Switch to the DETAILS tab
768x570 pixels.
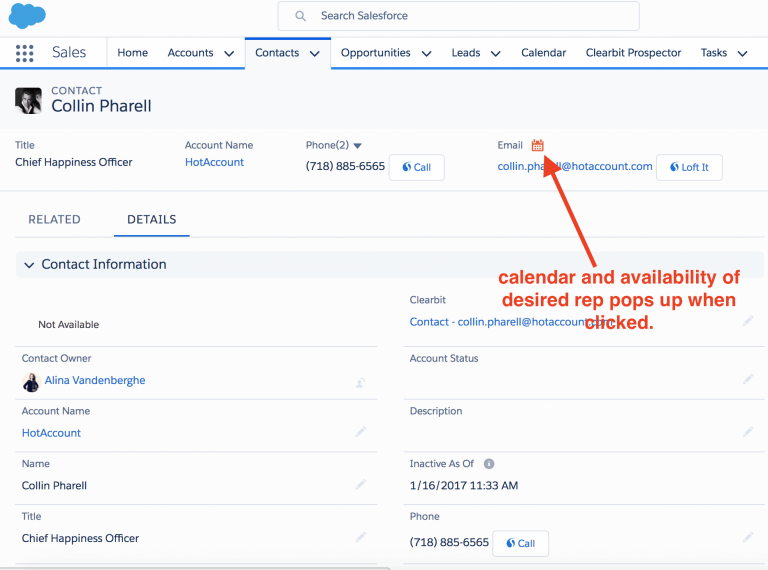pos(151,219)
